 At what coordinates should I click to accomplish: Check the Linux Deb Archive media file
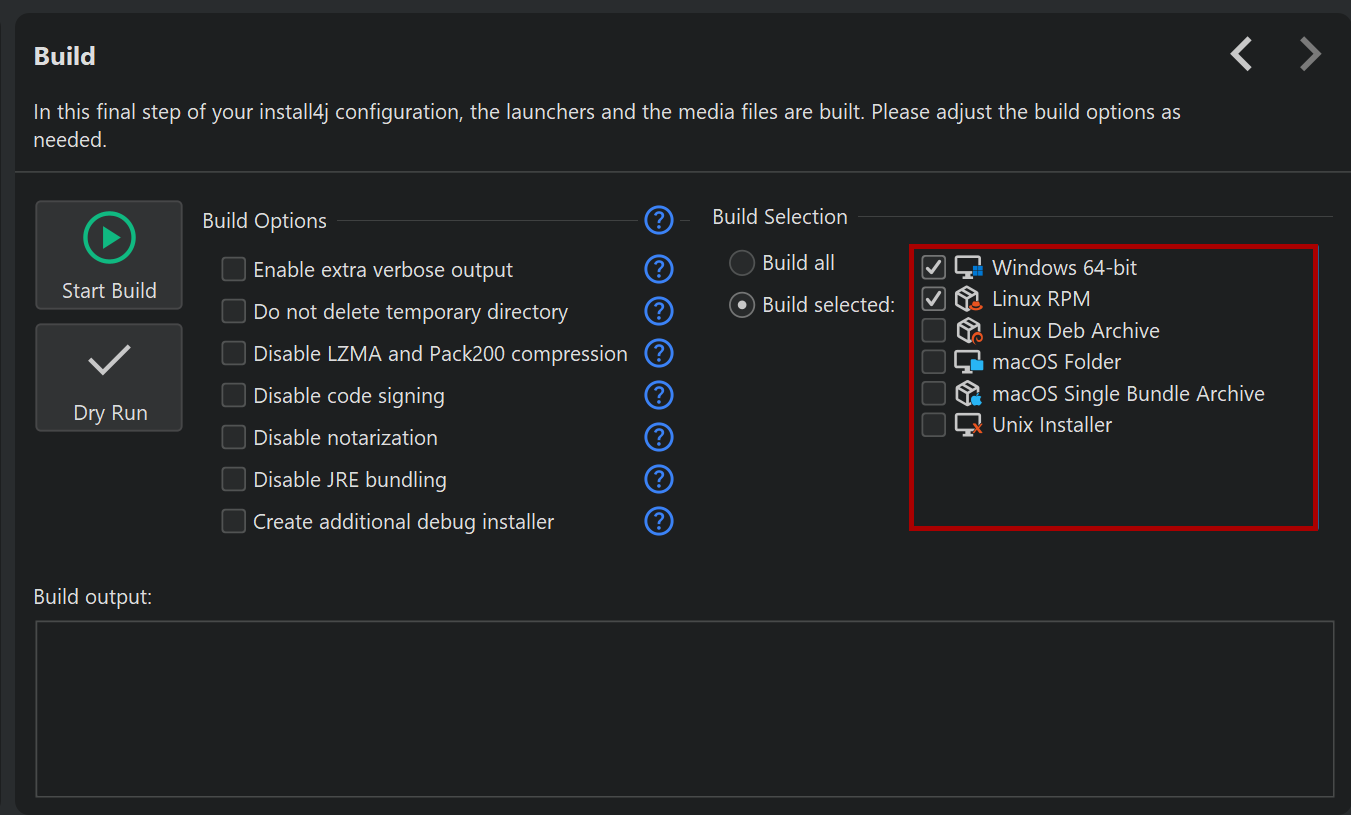934,331
